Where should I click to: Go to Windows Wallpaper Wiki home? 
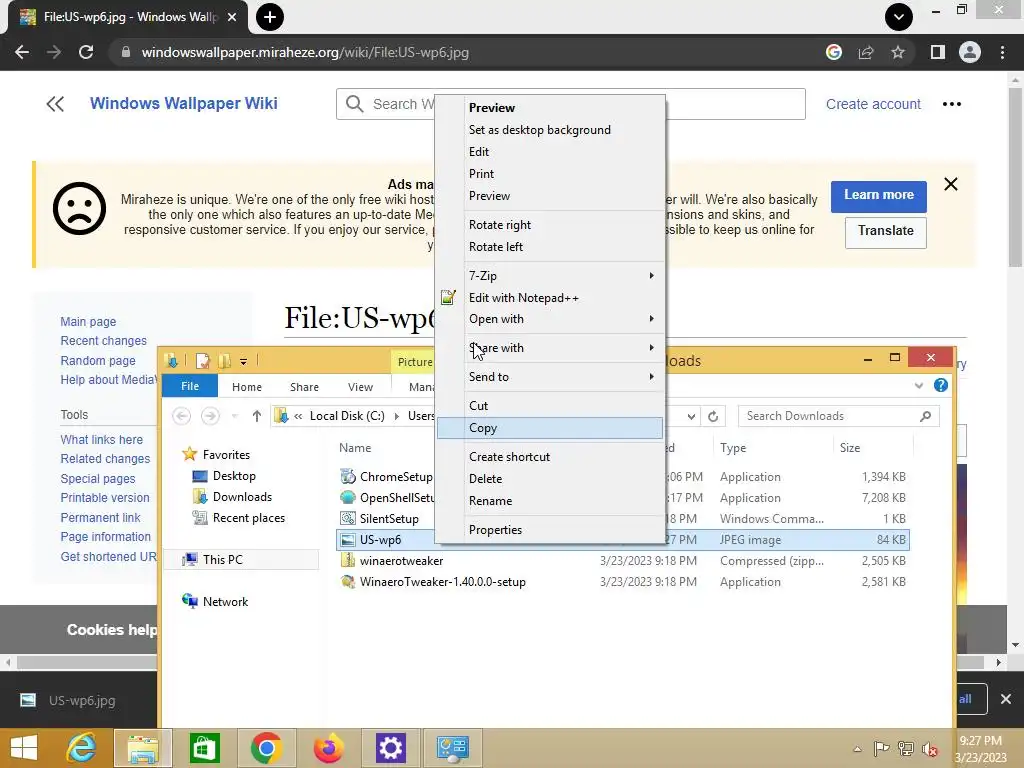[x=184, y=103]
